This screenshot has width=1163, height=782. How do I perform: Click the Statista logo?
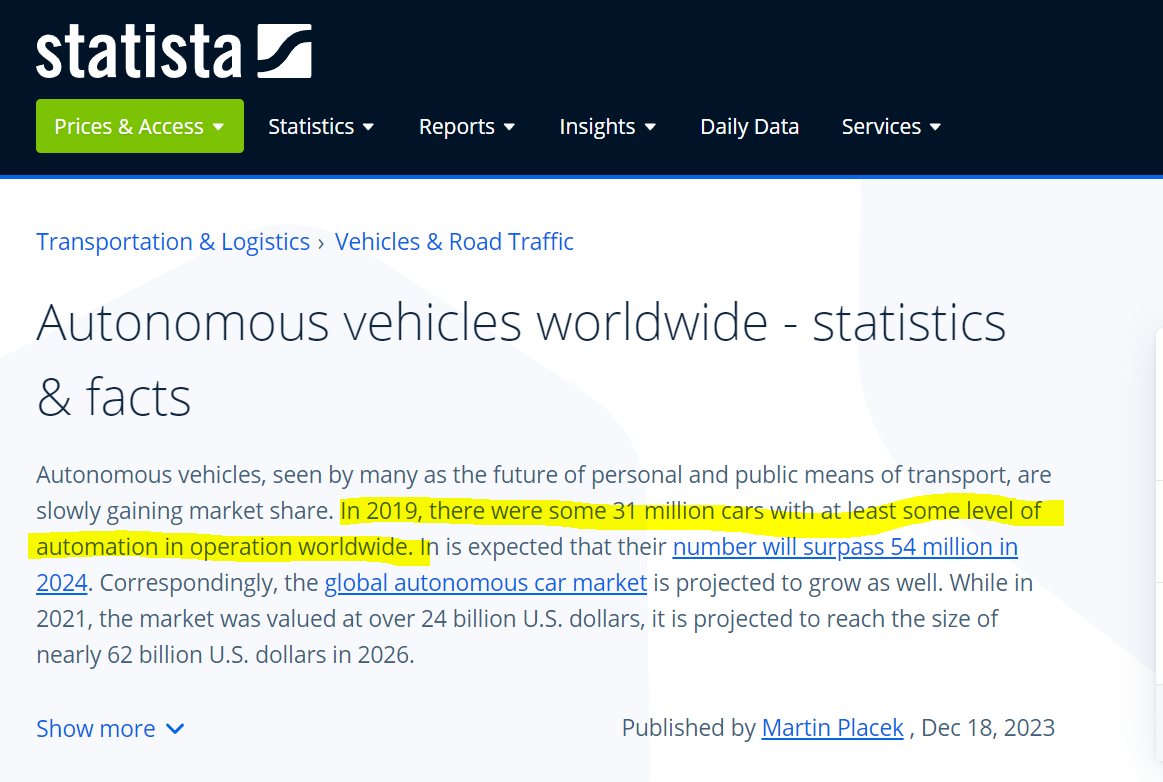174,51
